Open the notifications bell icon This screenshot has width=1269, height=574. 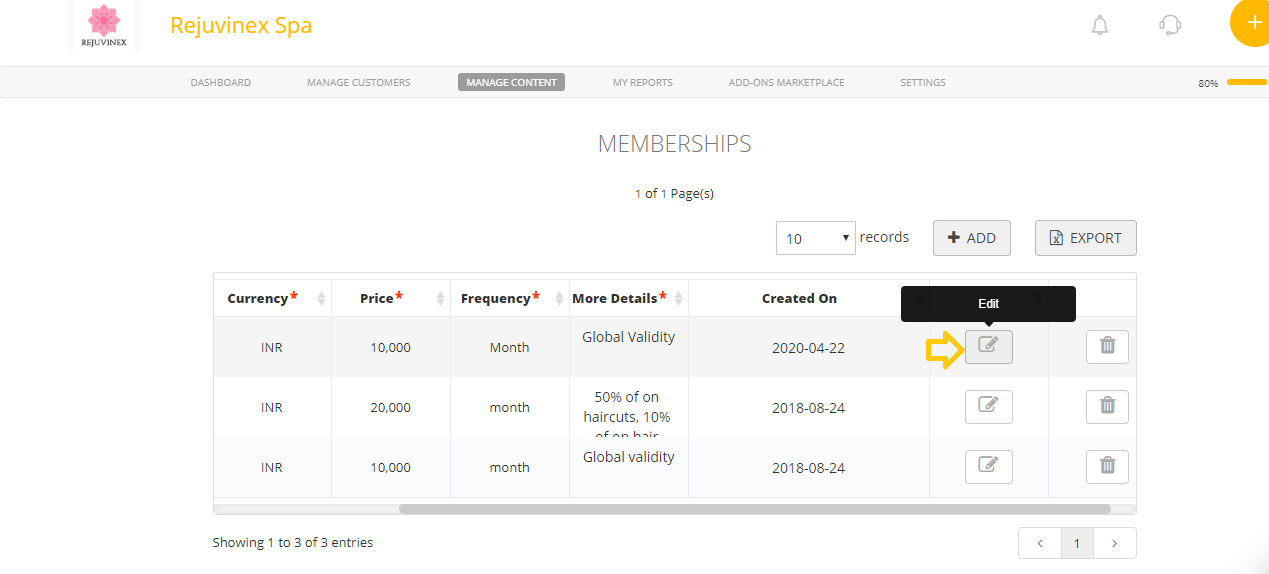point(1100,25)
